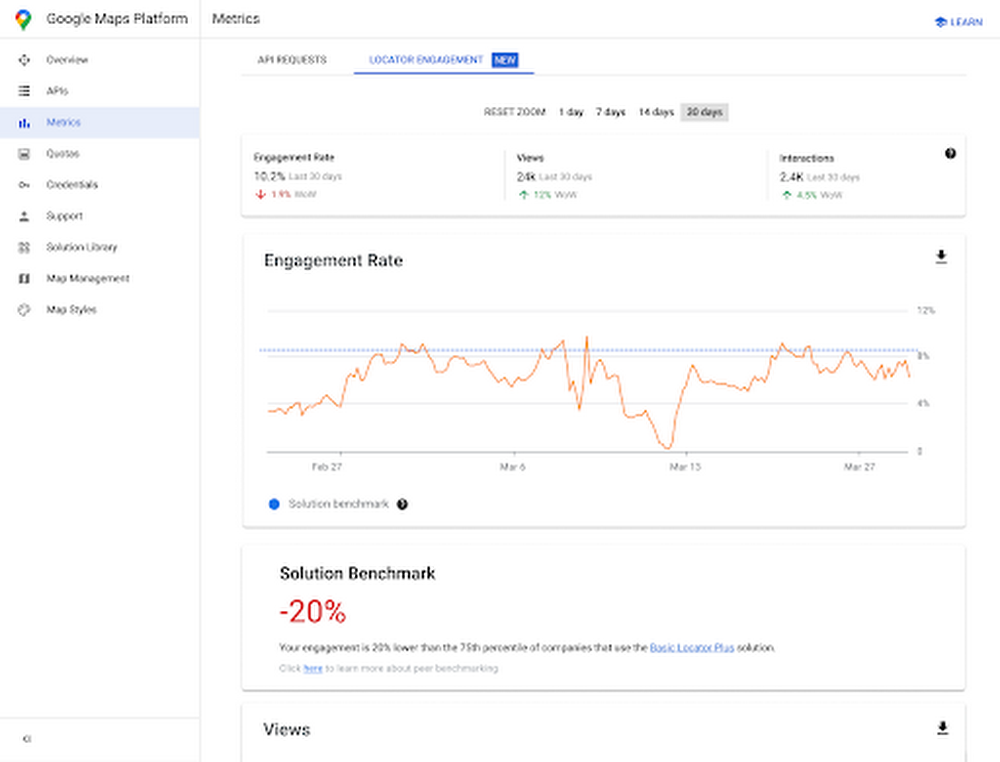Select the 7 days time range
The image size is (1000, 762).
pyautogui.click(x=612, y=112)
